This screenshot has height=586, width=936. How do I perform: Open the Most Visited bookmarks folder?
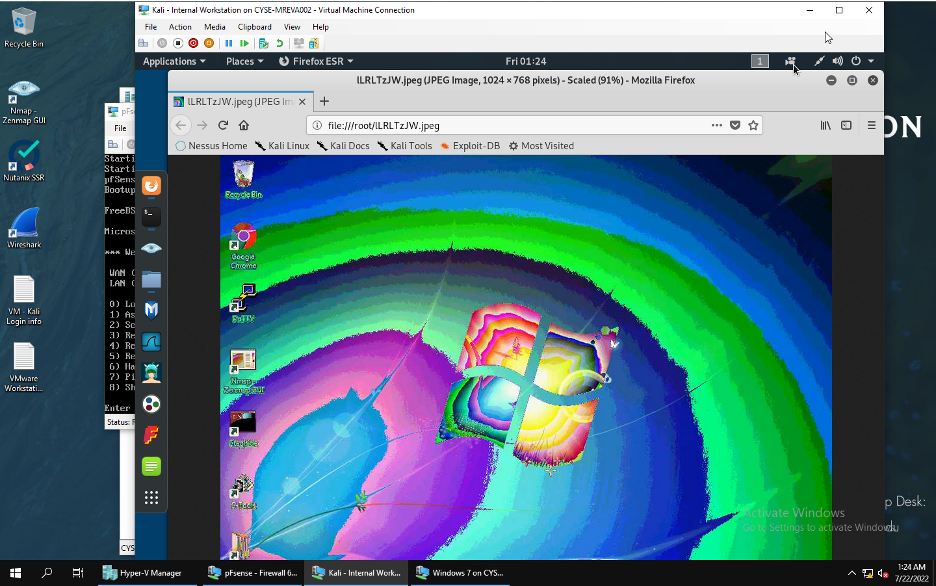(541, 146)
